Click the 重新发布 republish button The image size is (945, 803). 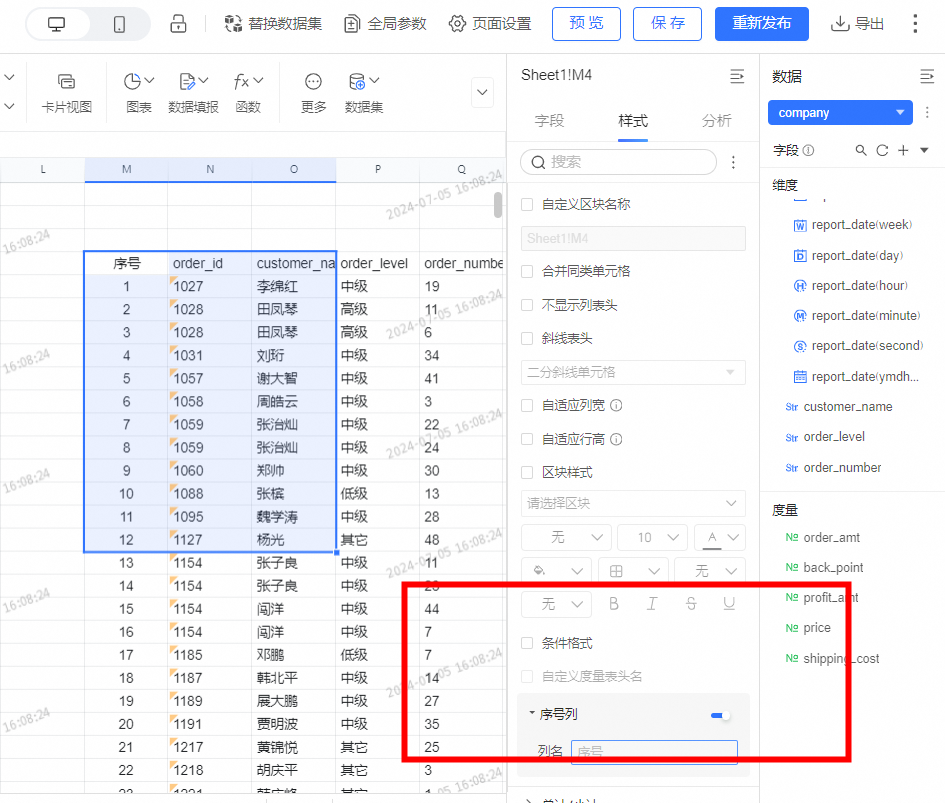pos(761,23)
